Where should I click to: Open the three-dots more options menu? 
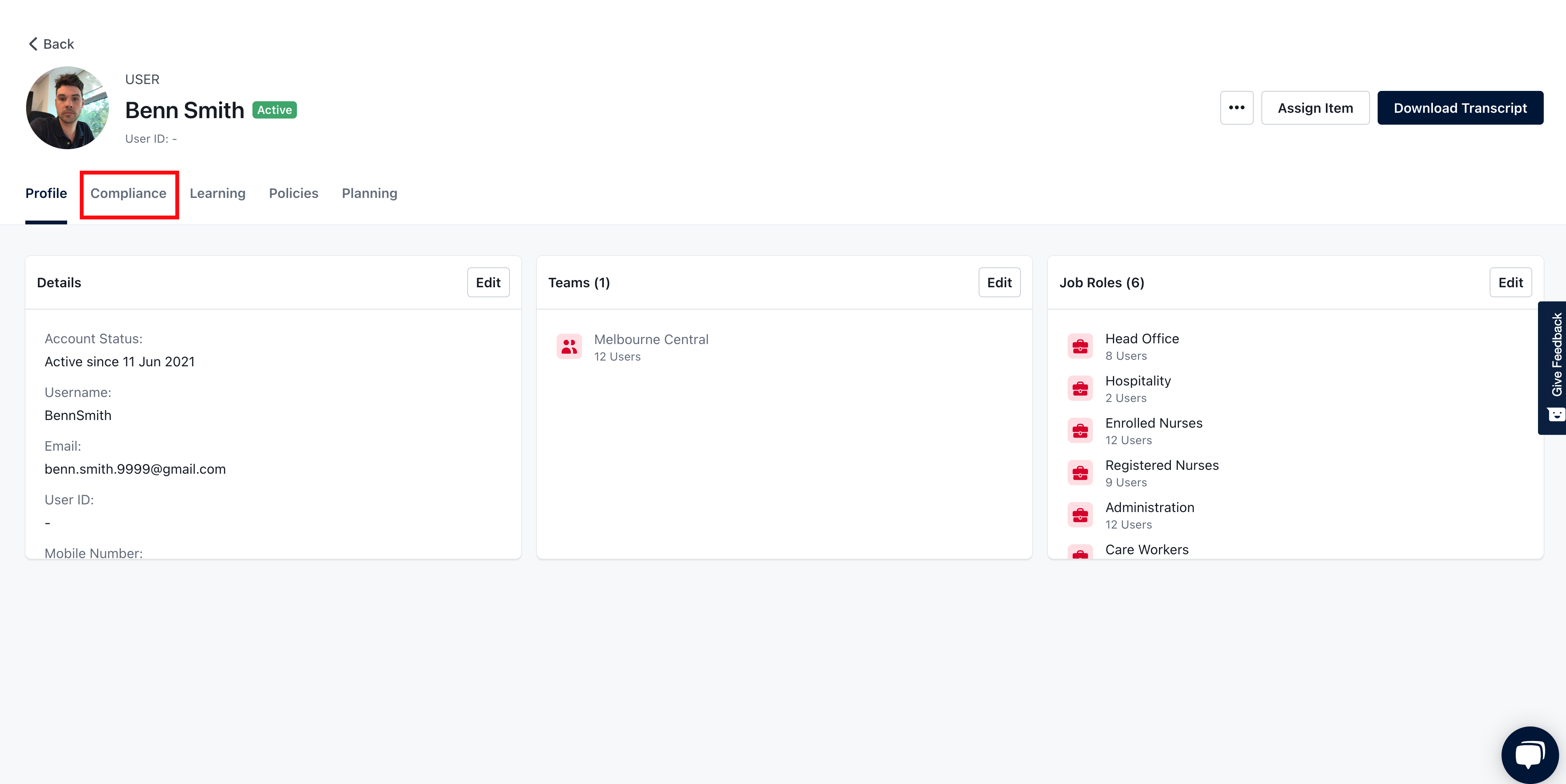(1236, 108)
